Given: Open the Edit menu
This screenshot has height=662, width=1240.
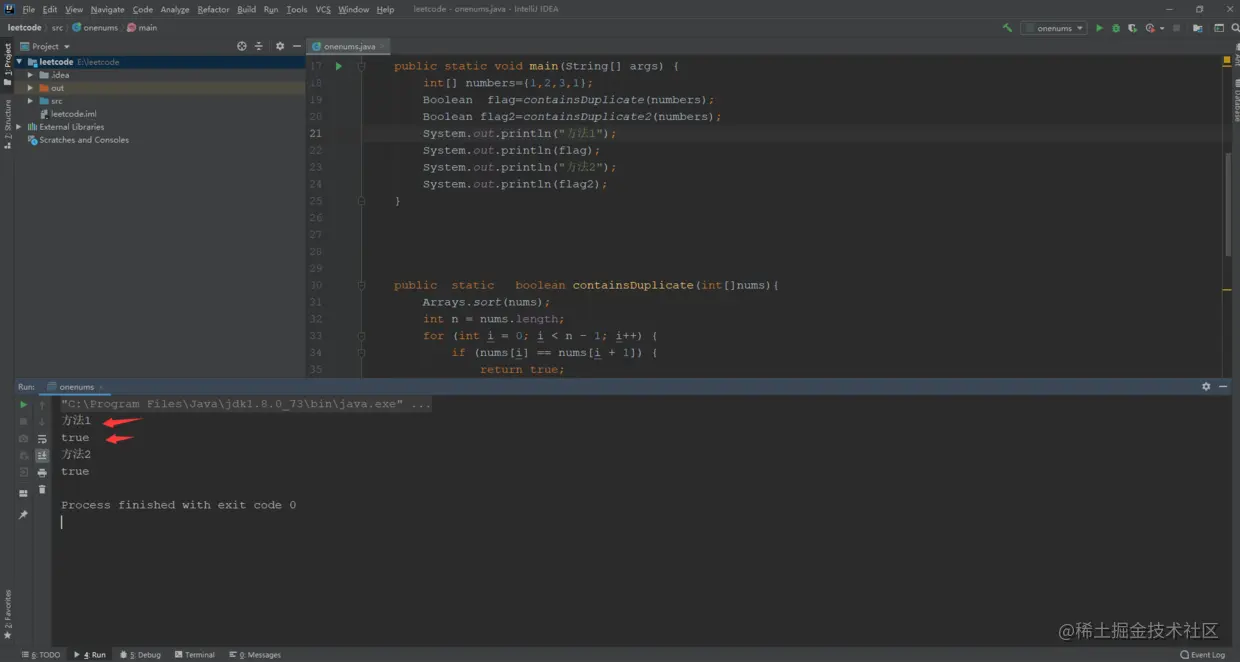Looking at the screenshot, I should point(50,9).
